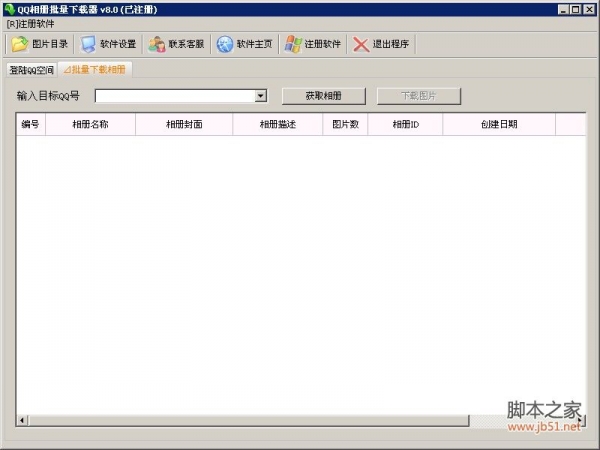Click into the 输入目标QQ号 input field
Image resolution: width=600 pixels, height=450 pixels.
point(175,96)
